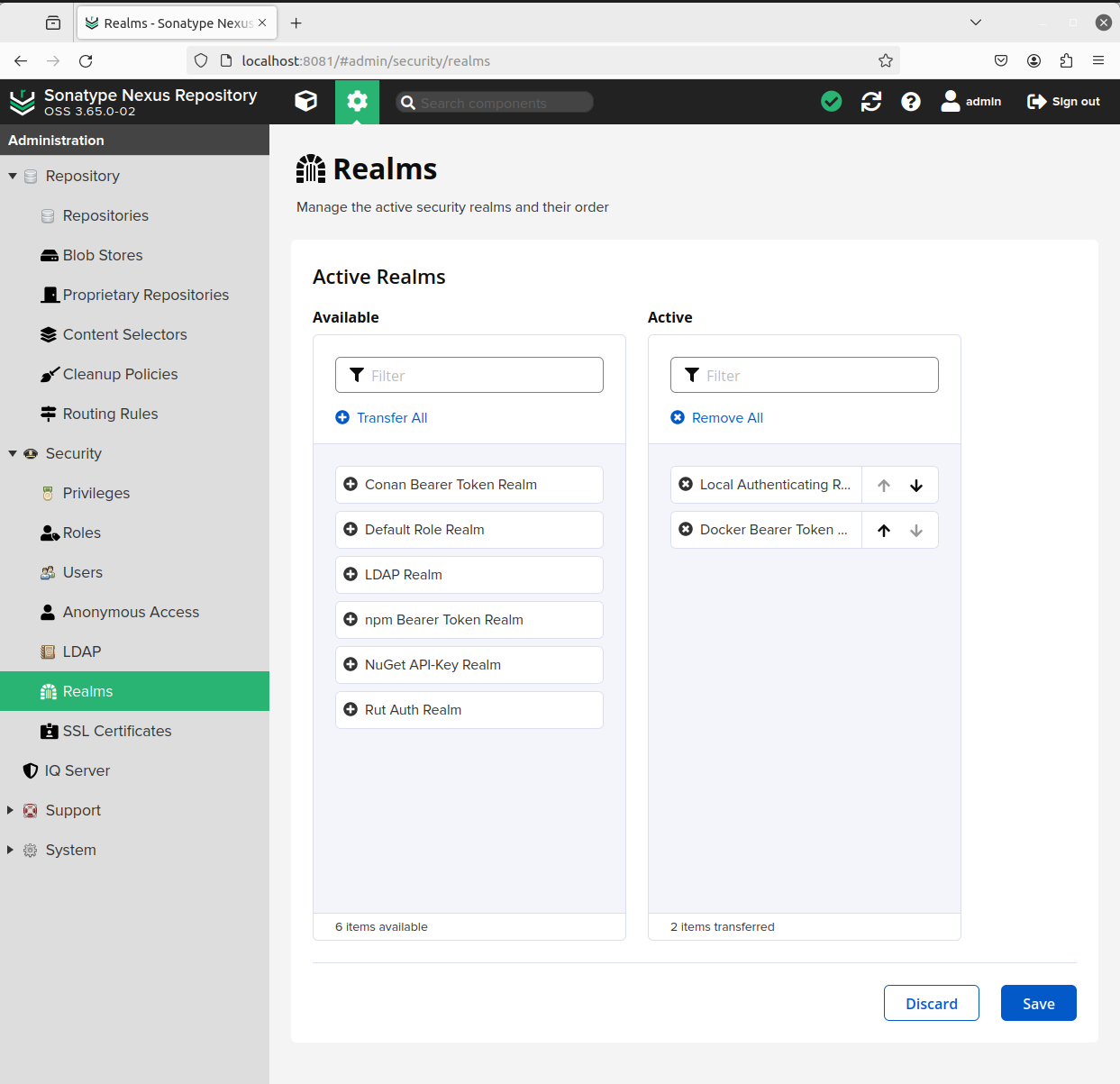The image size is (1120, 1084).
Task: Open Anonymous Access in sidebar
Action: point(134,612)
